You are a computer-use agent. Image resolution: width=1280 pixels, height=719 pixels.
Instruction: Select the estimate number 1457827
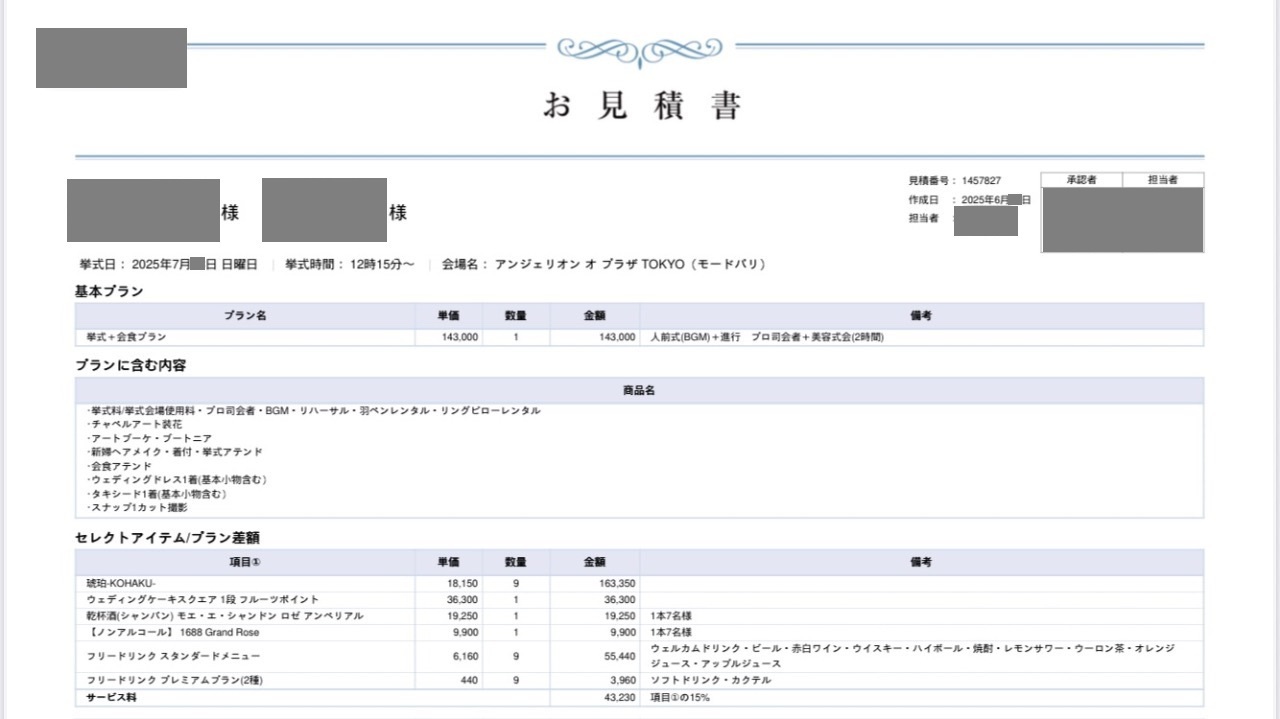pos(981,181)
